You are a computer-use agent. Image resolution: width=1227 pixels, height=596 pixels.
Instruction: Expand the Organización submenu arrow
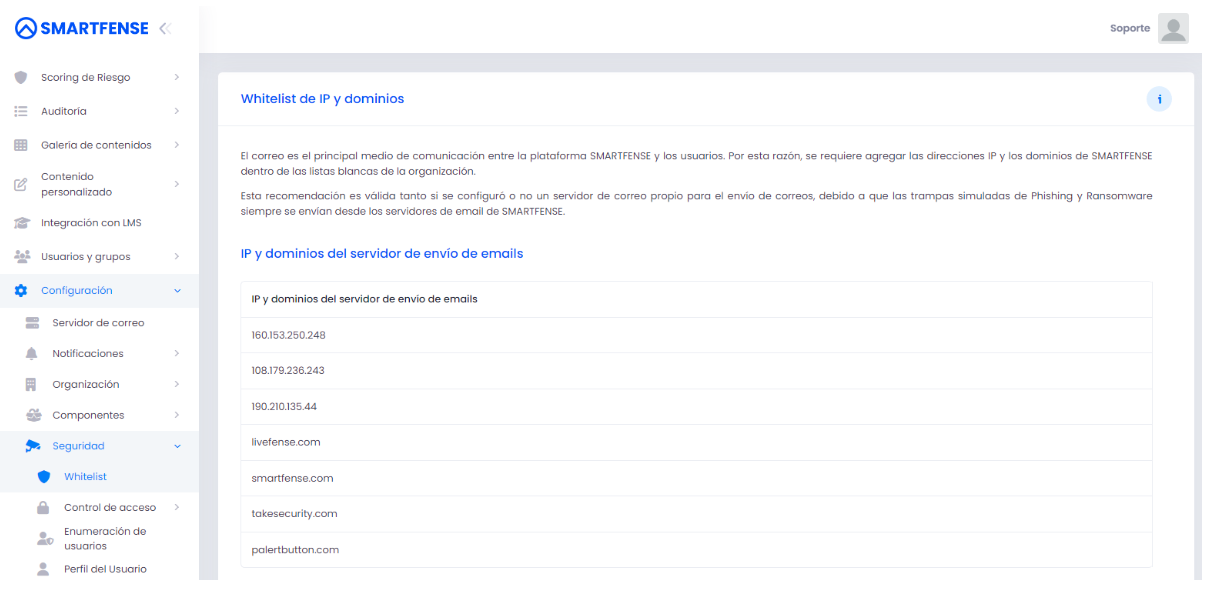(177, 385)
